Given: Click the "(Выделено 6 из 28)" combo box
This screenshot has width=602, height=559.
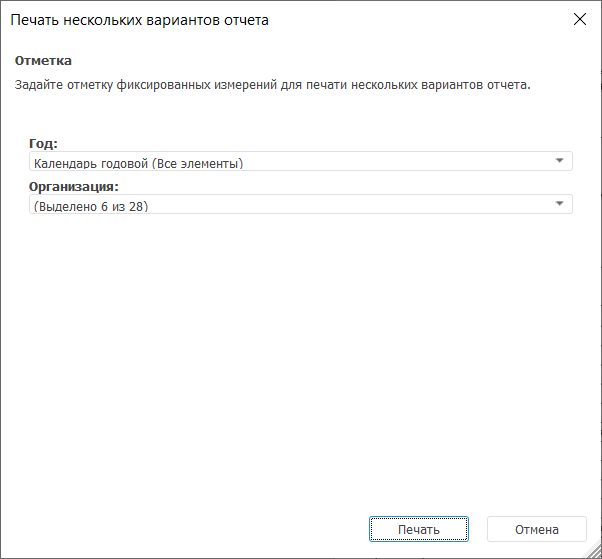Looking at the screenshot, I should pyautogui.click(x=300, y=205).
